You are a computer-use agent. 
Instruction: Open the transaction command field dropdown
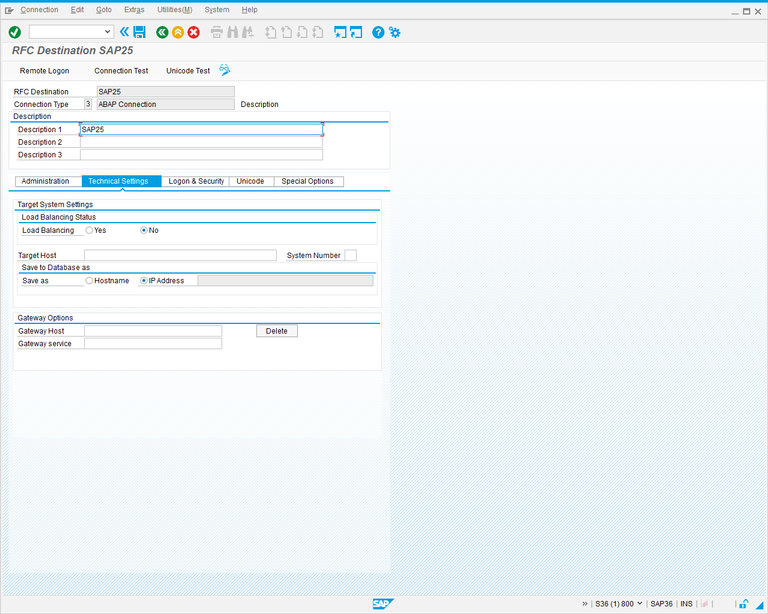(108, 32)
